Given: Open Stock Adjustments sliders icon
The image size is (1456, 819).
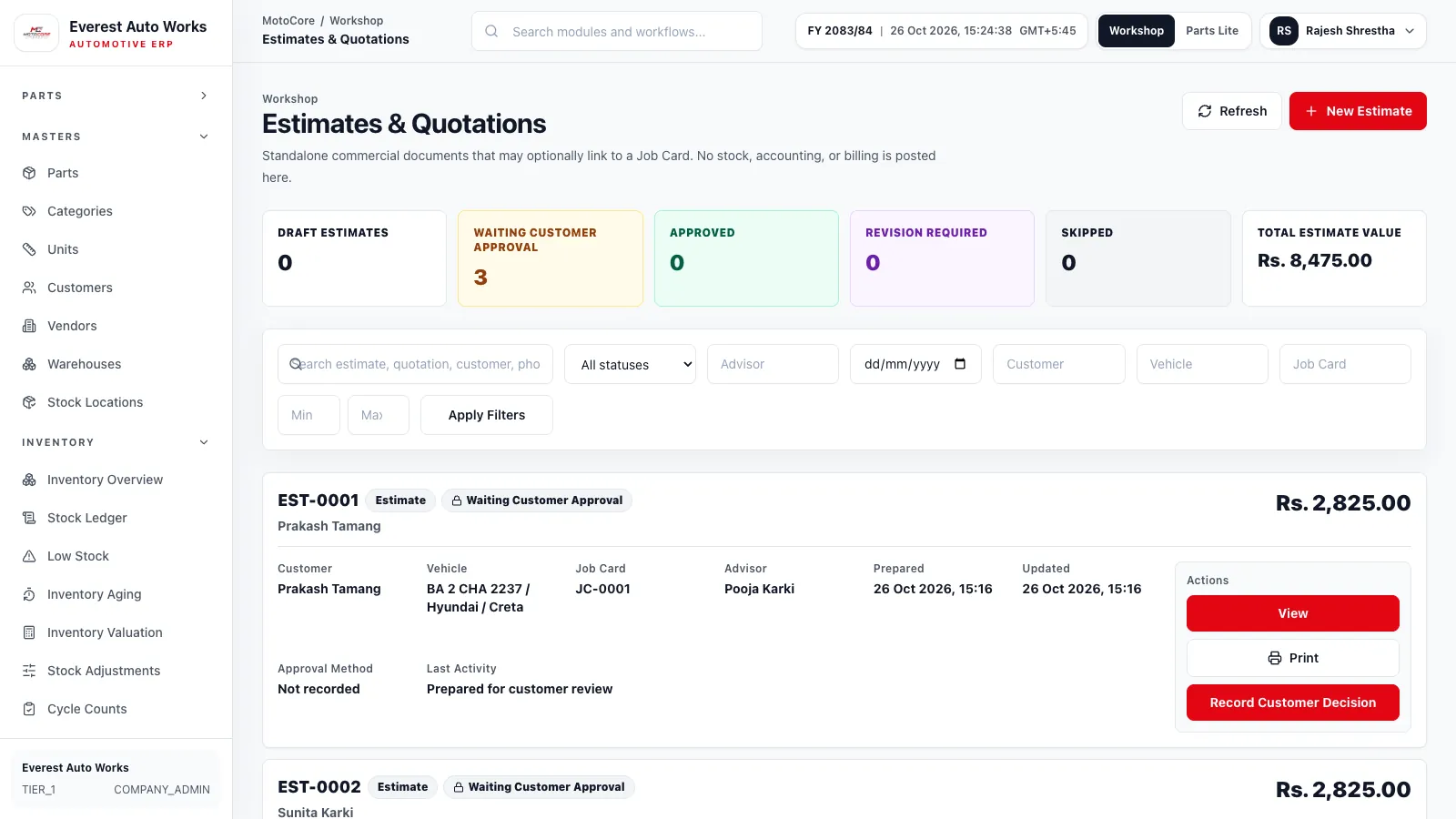Looking at the screenshot, I should click(29, 671).
